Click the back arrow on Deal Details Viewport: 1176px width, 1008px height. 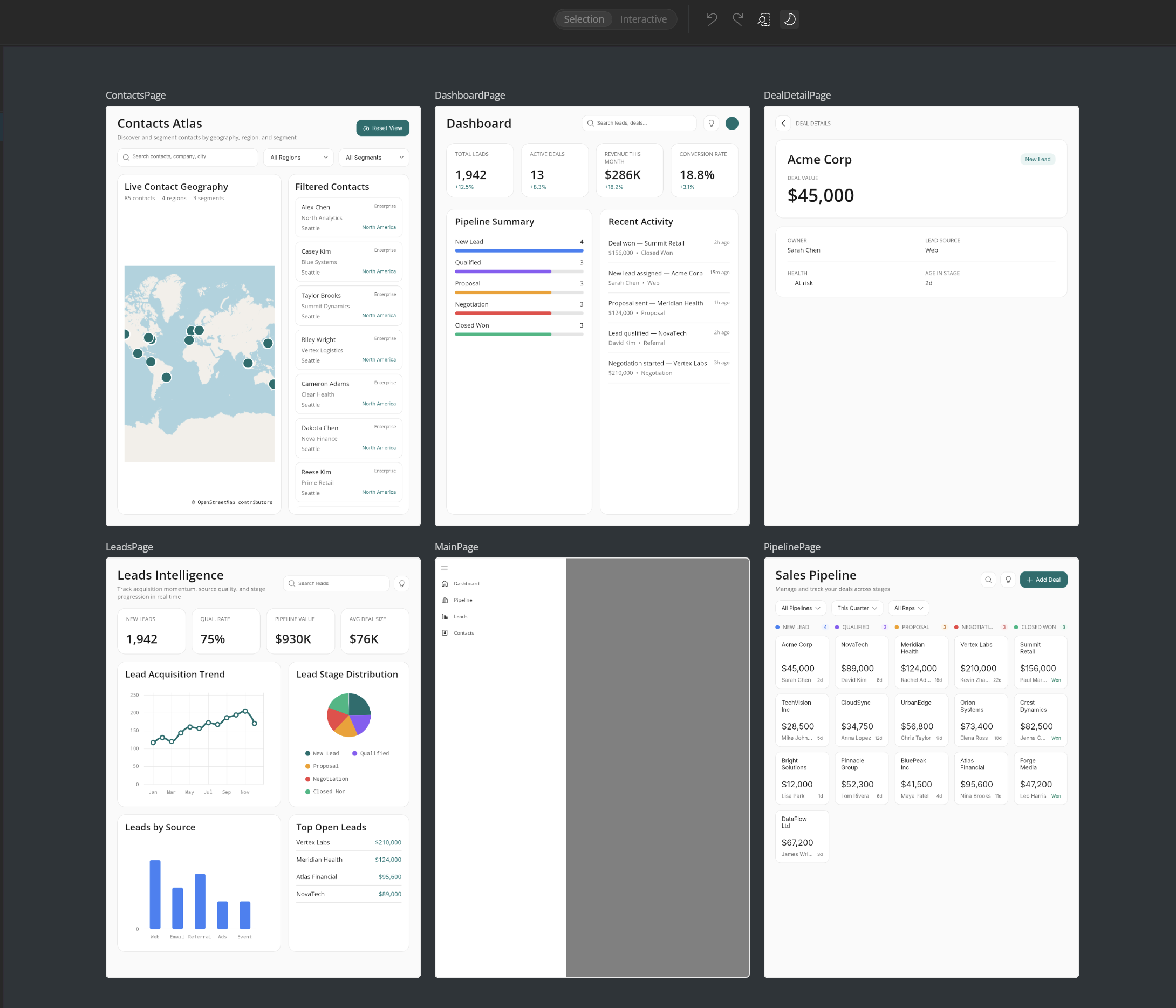[x=783, y=123]
